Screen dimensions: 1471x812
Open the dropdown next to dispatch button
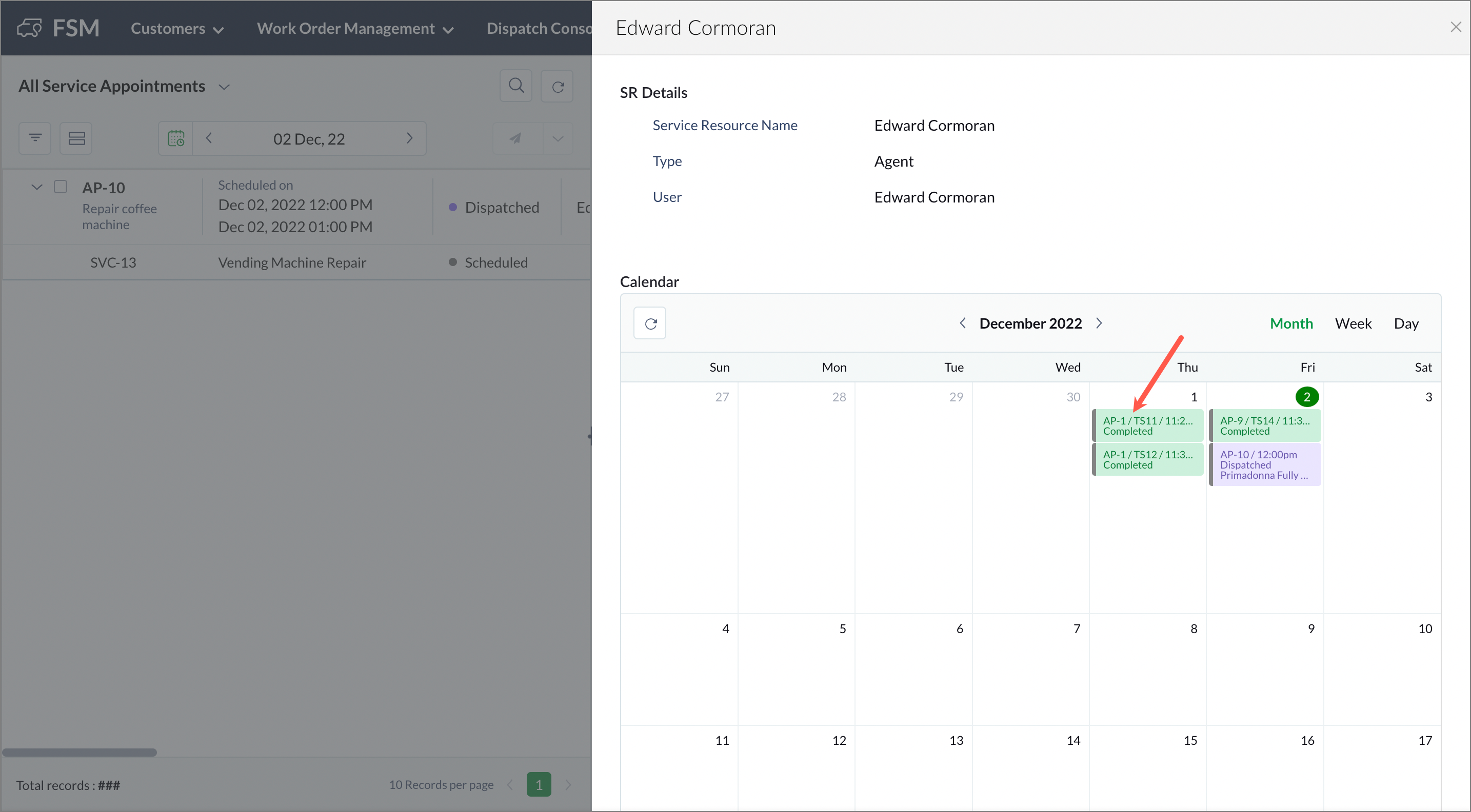click(558, 138)
